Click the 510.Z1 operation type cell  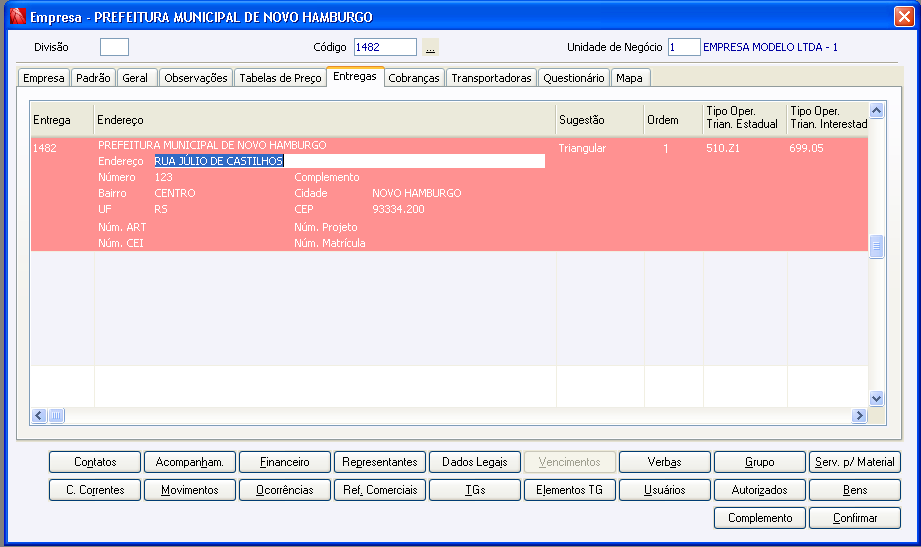[x=723, y=148]
